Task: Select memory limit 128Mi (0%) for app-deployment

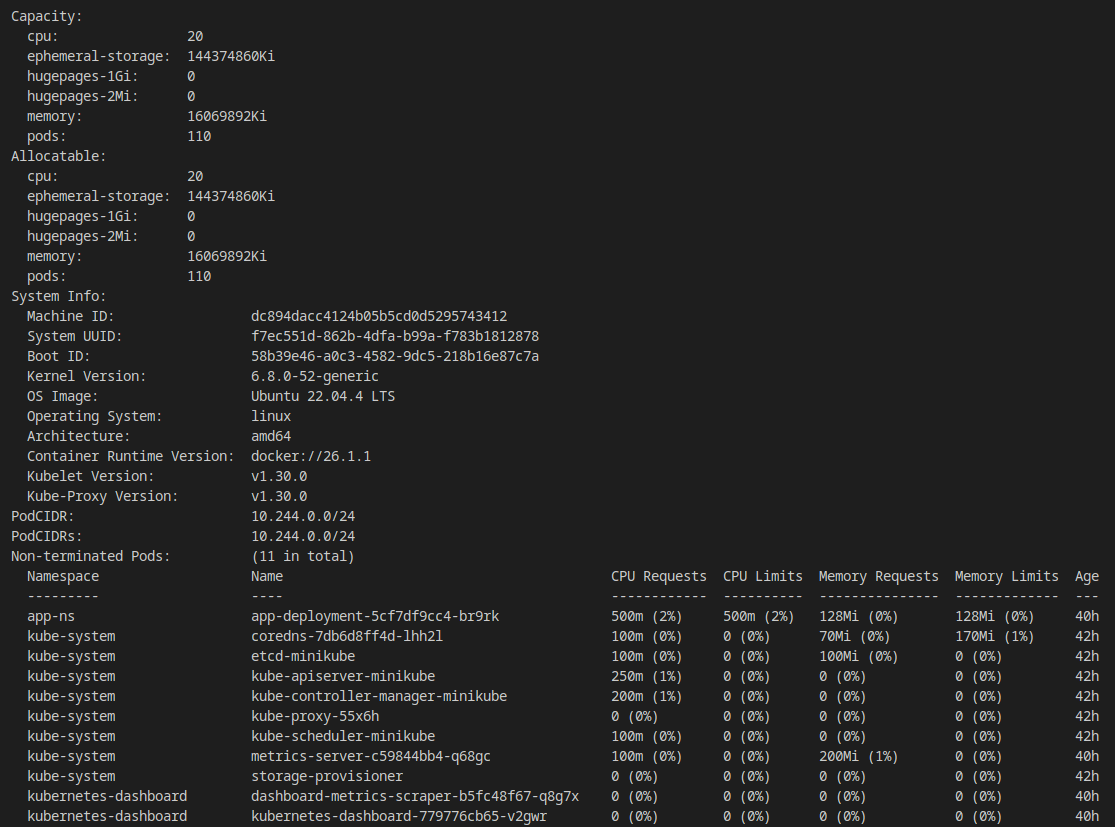Action: point(995,616)
